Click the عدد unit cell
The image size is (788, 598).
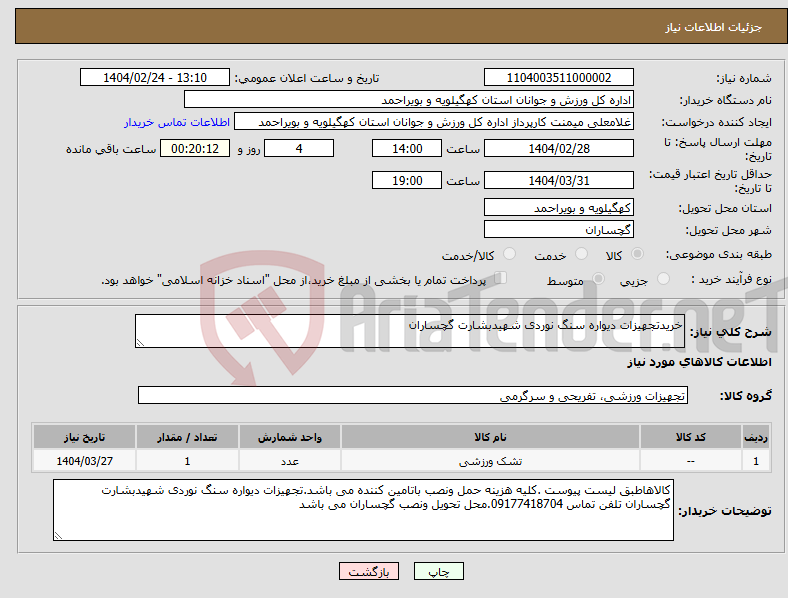[x=290, y=461]
